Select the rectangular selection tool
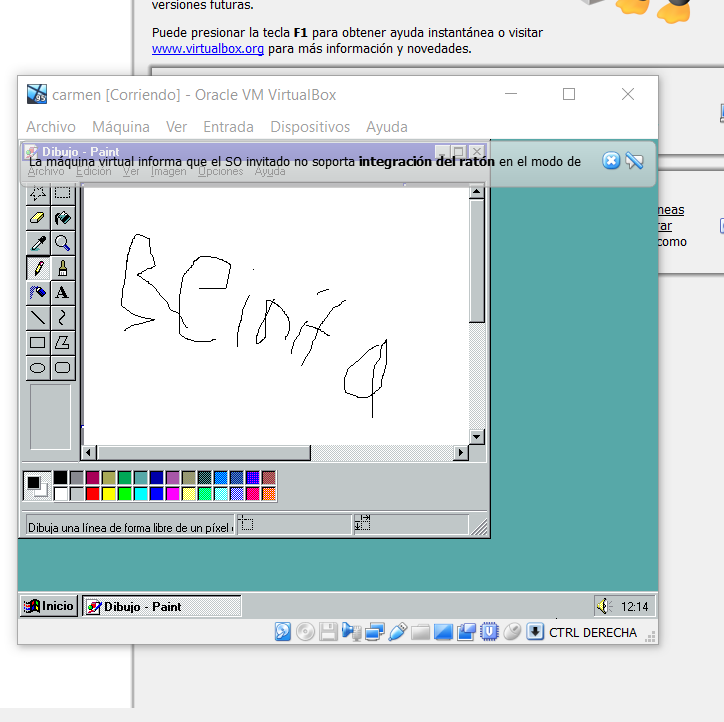The image size is (724, 722). coord(63,193)
